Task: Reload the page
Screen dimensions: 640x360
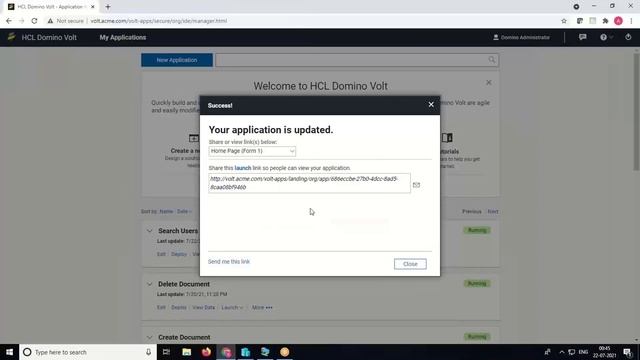Action: [34, 21]
